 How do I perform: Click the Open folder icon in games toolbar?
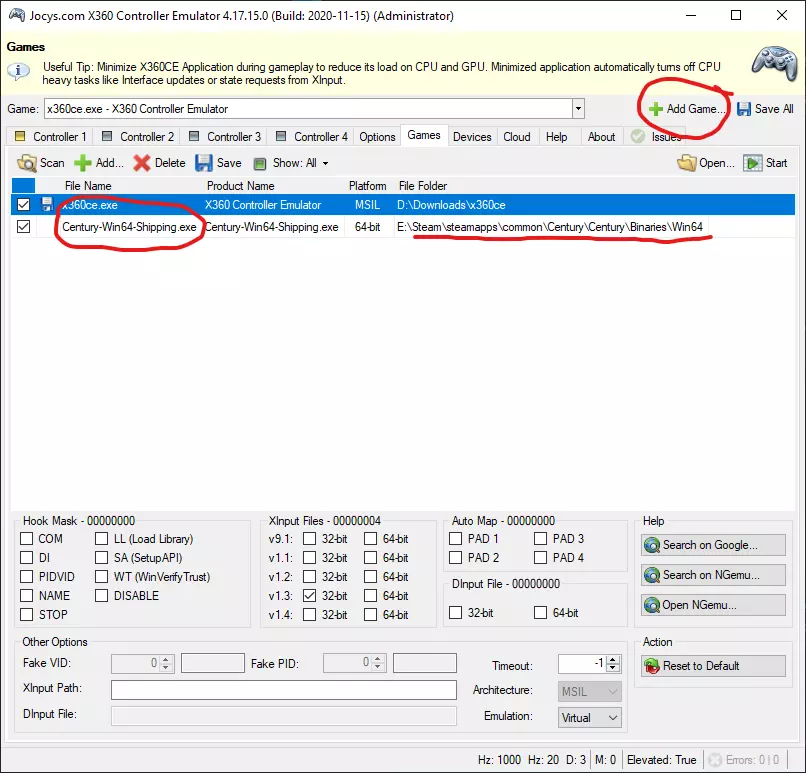(x=687, y=163)
